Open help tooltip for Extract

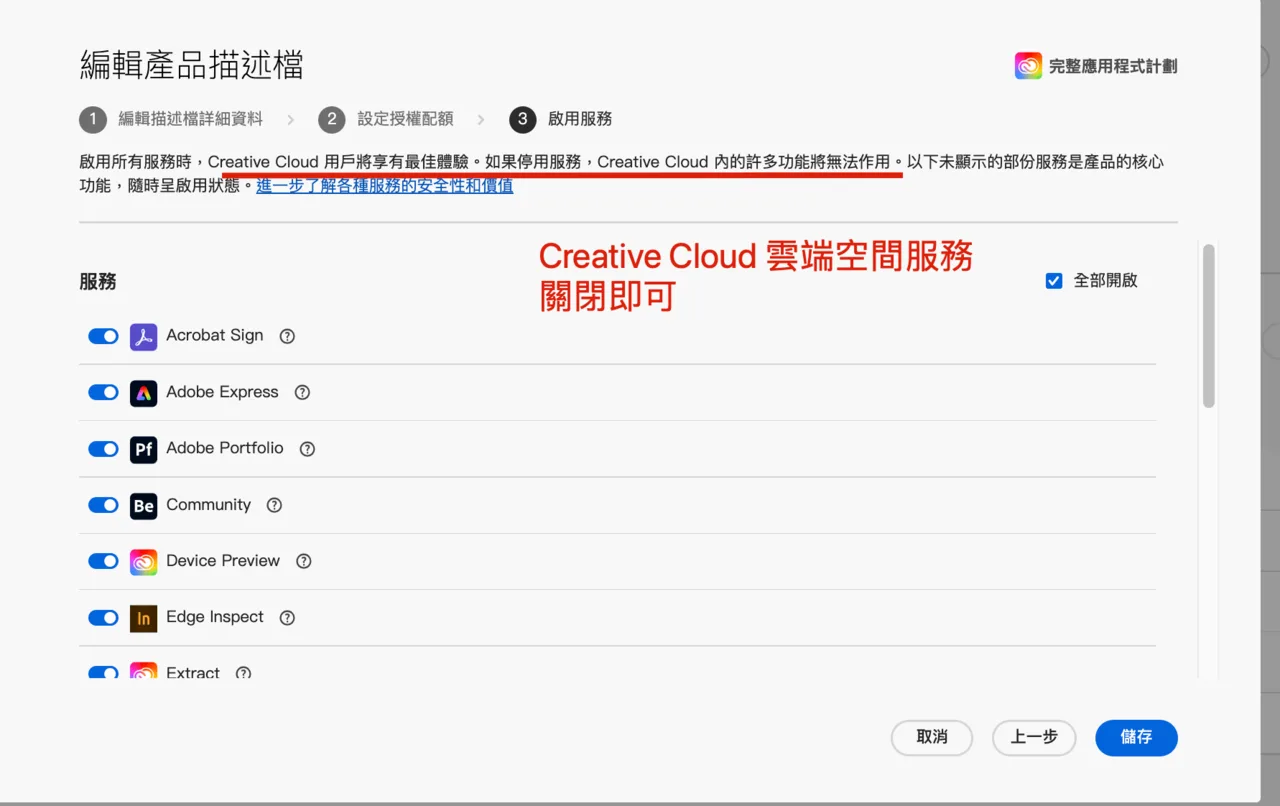tap(243, 673)
